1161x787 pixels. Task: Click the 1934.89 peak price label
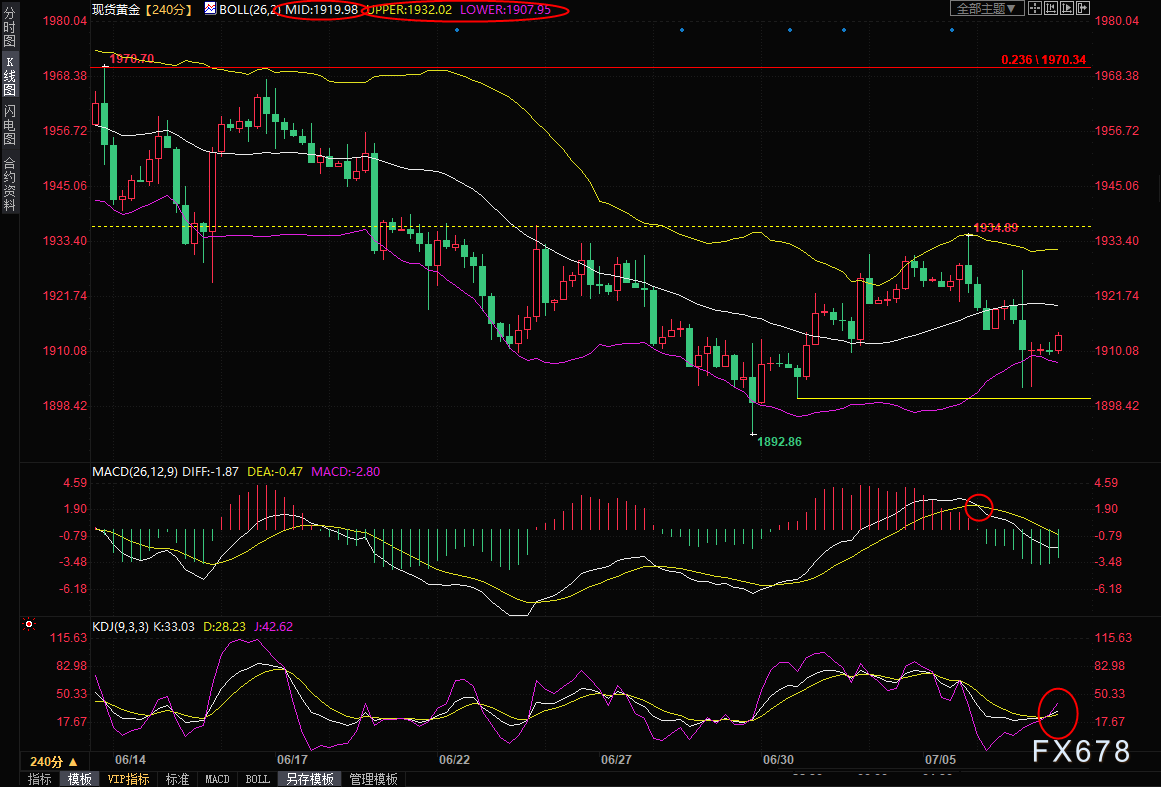click(x=995, y=227)
